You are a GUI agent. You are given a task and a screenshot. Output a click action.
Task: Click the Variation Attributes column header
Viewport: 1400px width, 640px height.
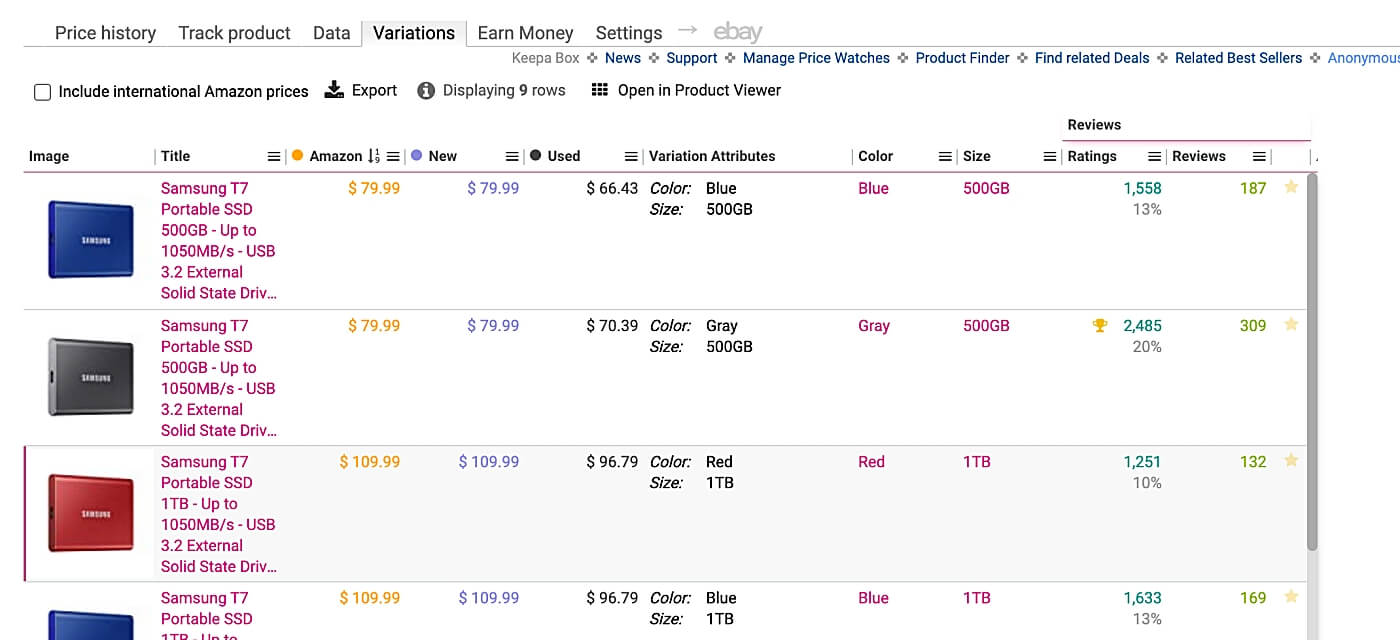712,156
